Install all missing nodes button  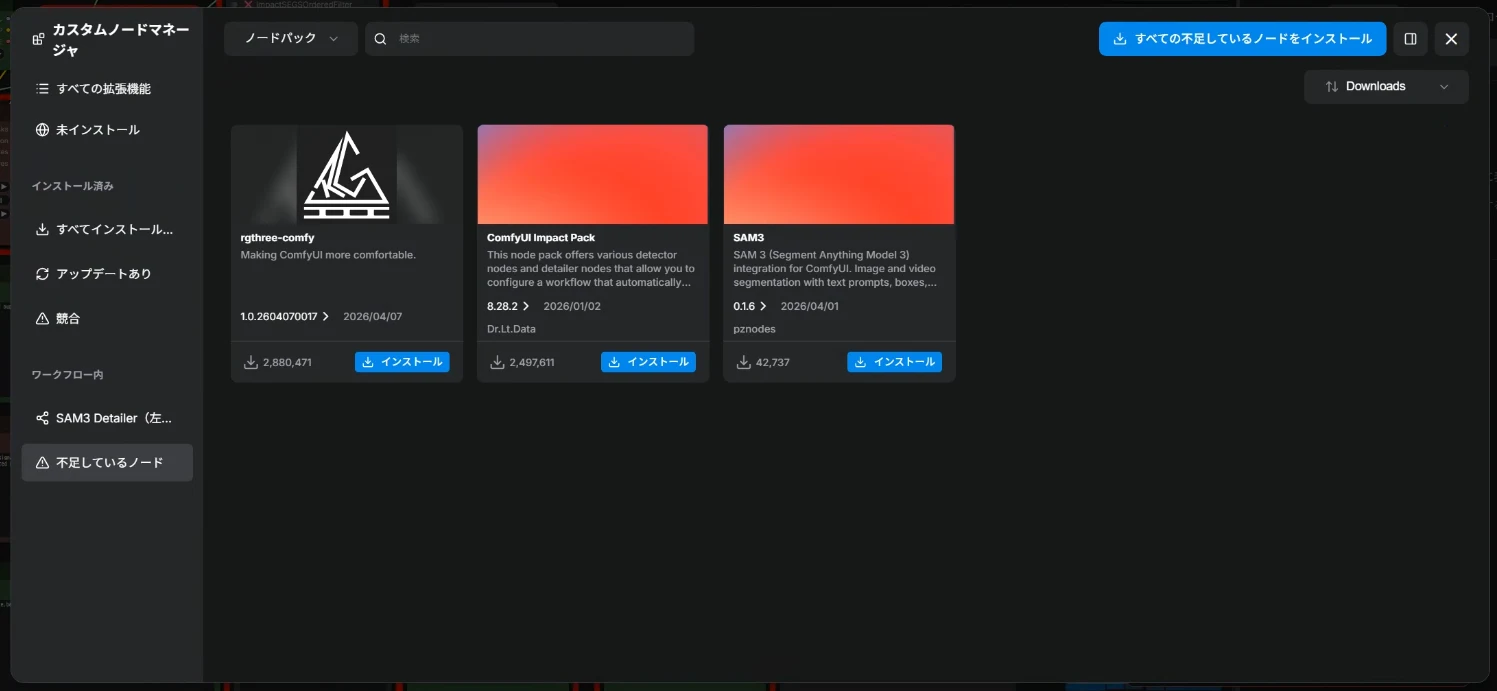[1242, 39]
